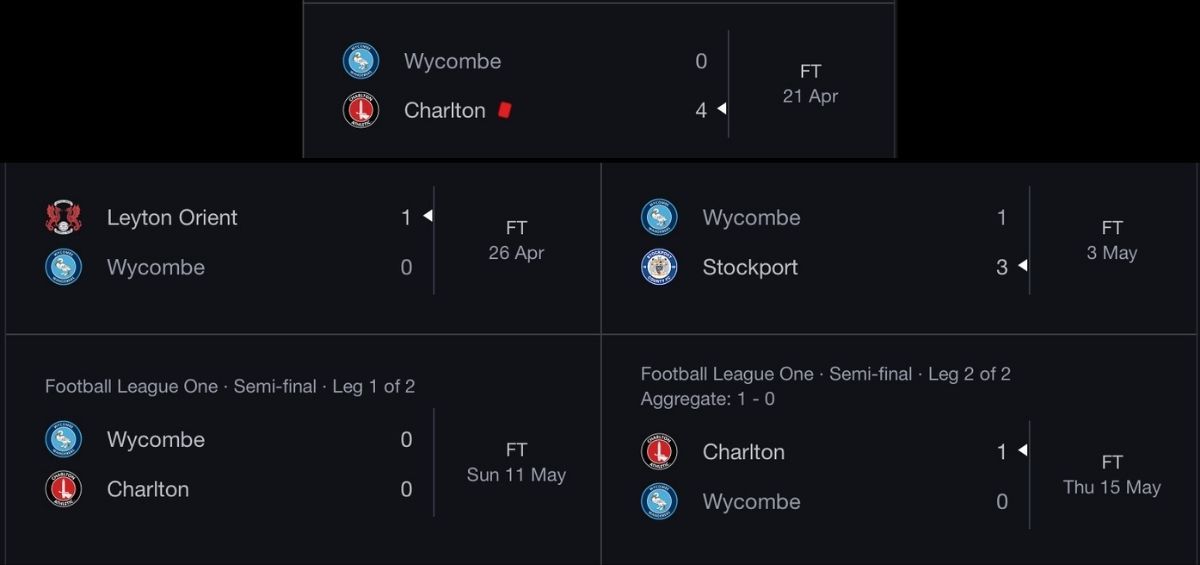Open the Semi-final Leg 2 of 2 header

(x=826, y=374)
